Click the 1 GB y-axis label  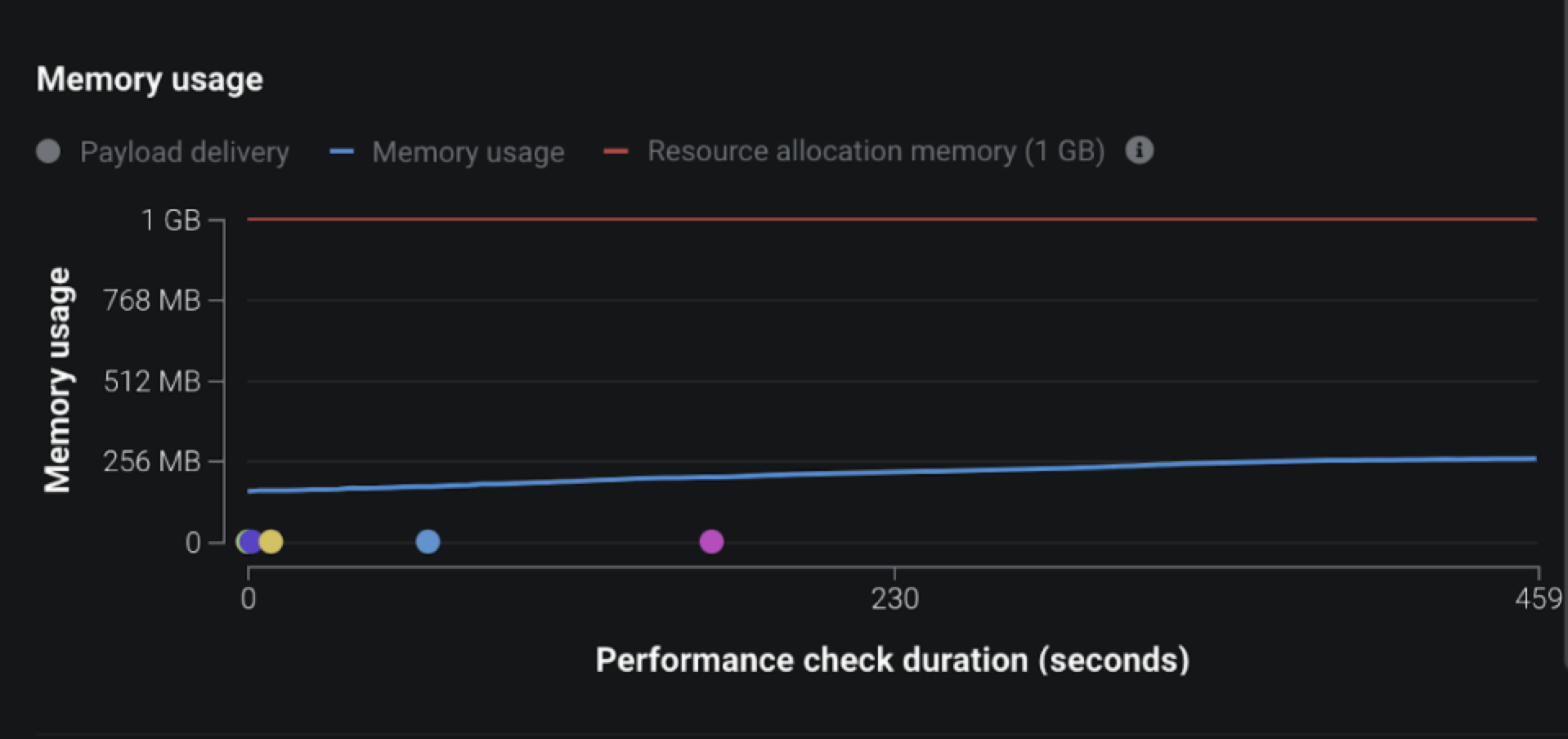point(171,220)
